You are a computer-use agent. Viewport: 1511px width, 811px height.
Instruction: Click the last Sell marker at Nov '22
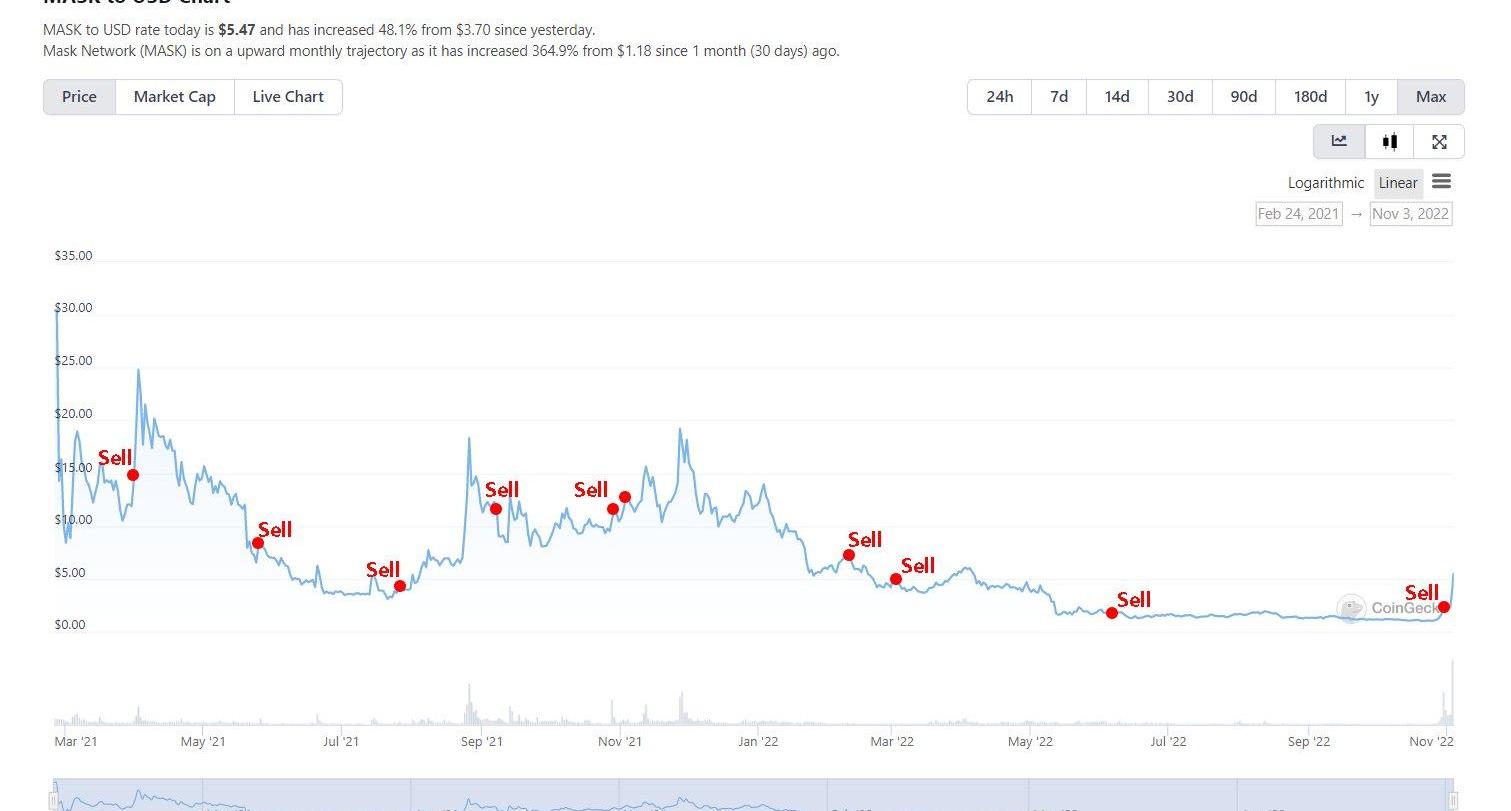coord(1444,607)
